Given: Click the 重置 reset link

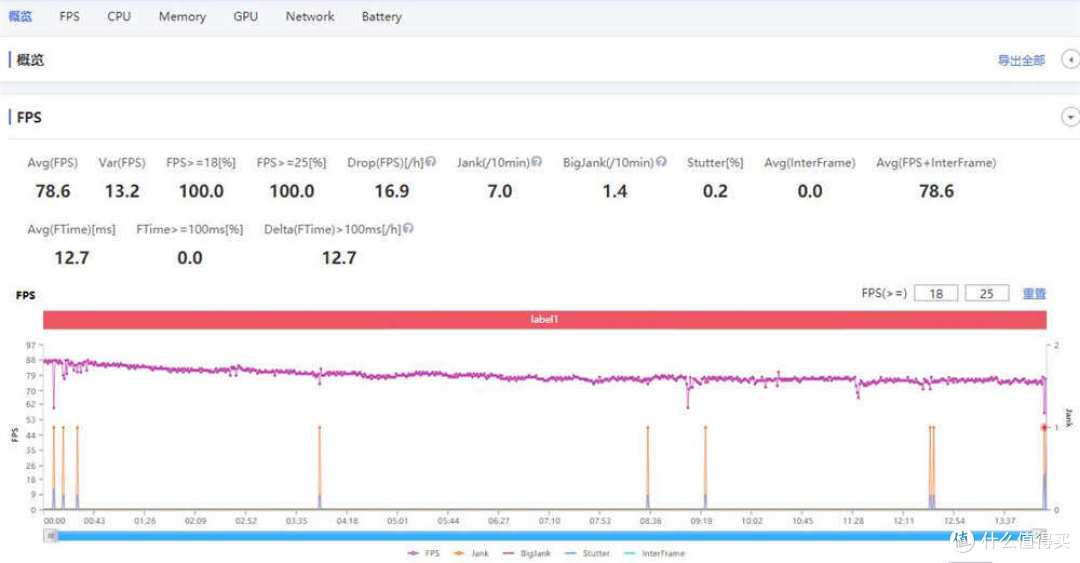Looking at the screenshot, I should (1034, 294).
